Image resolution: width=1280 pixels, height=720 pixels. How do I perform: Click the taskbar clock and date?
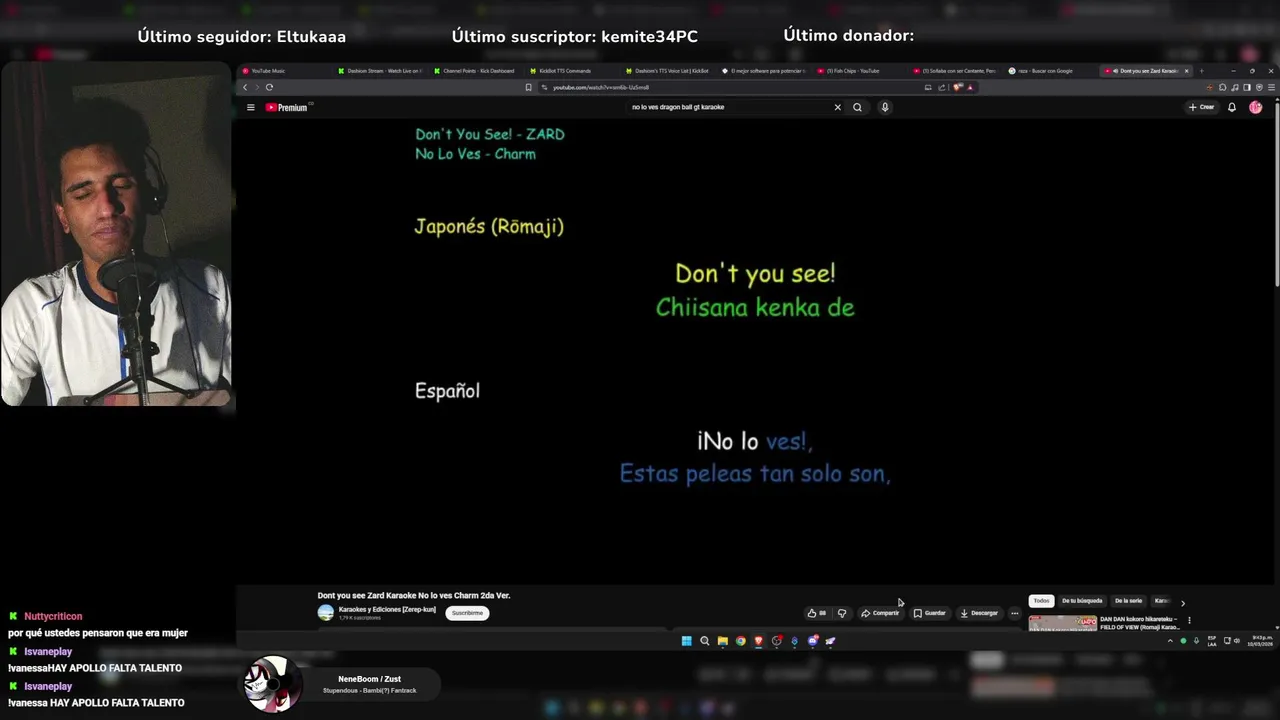click(x=1260, y=641)
